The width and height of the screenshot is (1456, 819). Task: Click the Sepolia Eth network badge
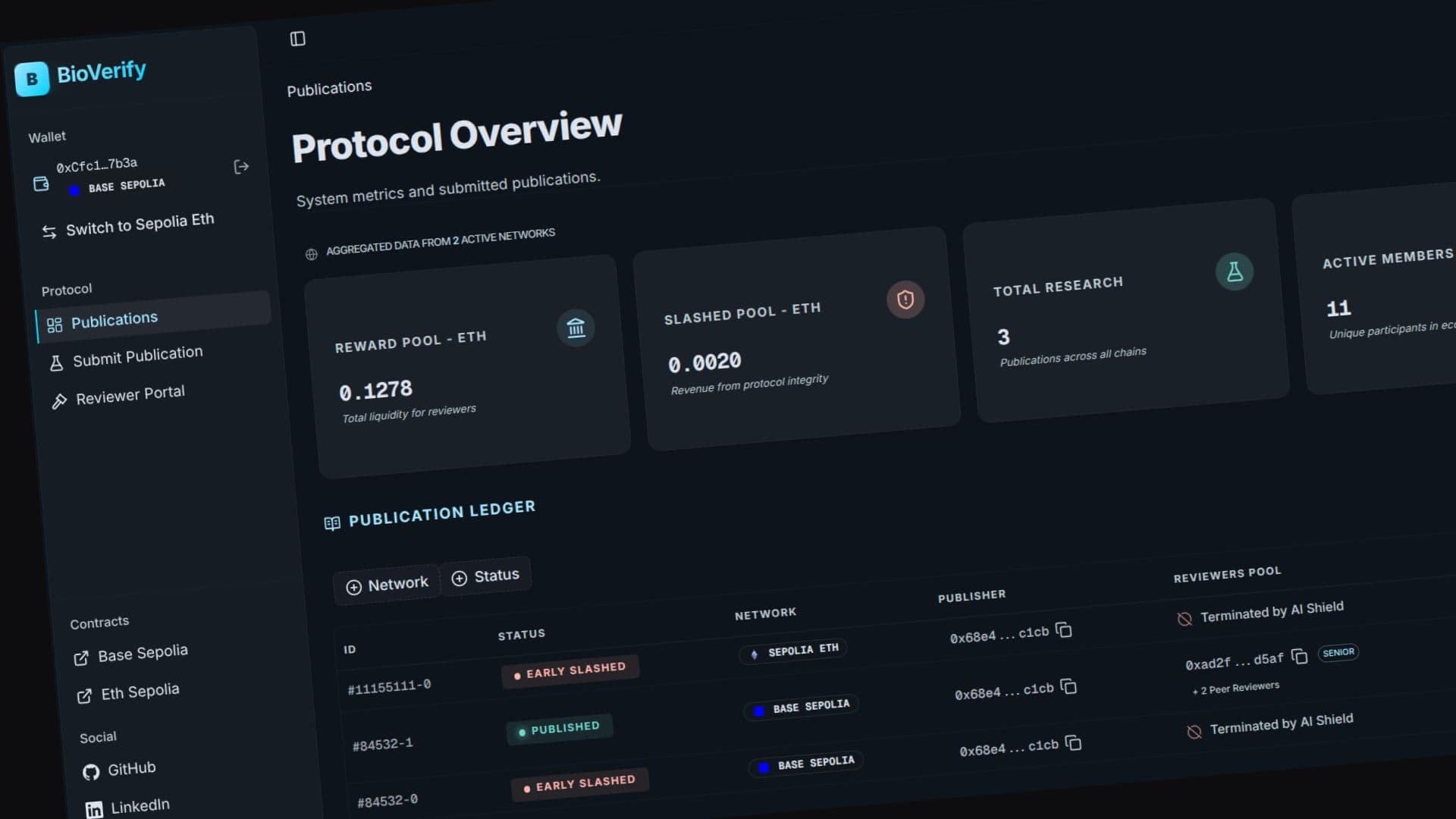click(x=794, y=651)
